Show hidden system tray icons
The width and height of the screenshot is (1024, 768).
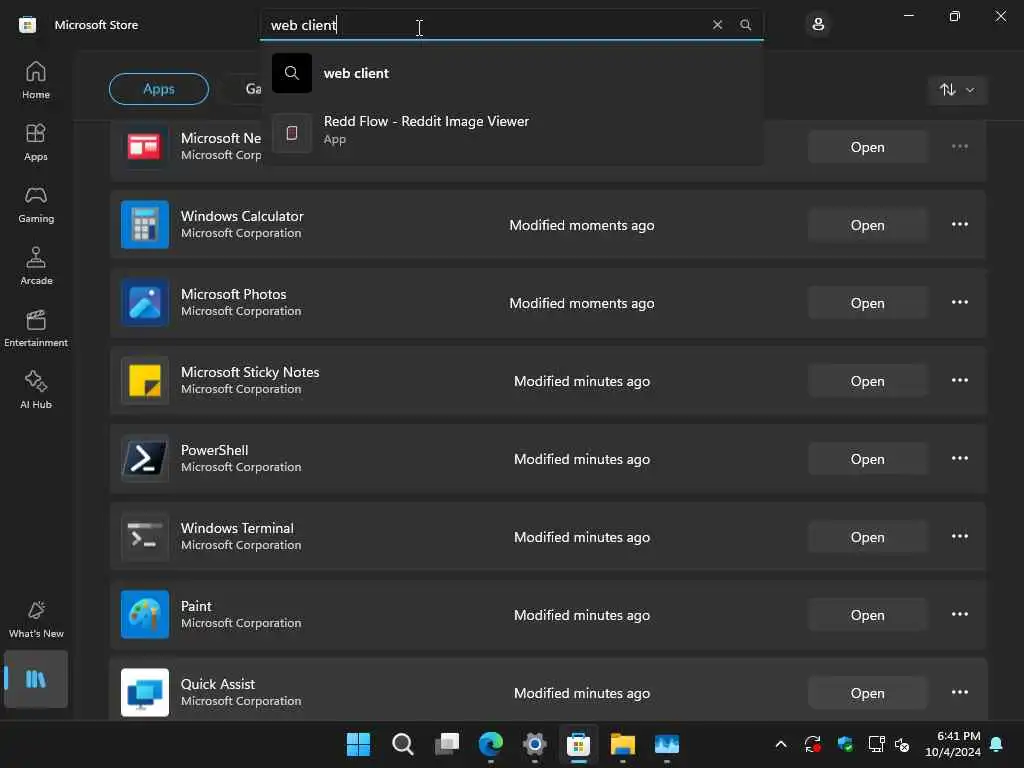[780, 744]
